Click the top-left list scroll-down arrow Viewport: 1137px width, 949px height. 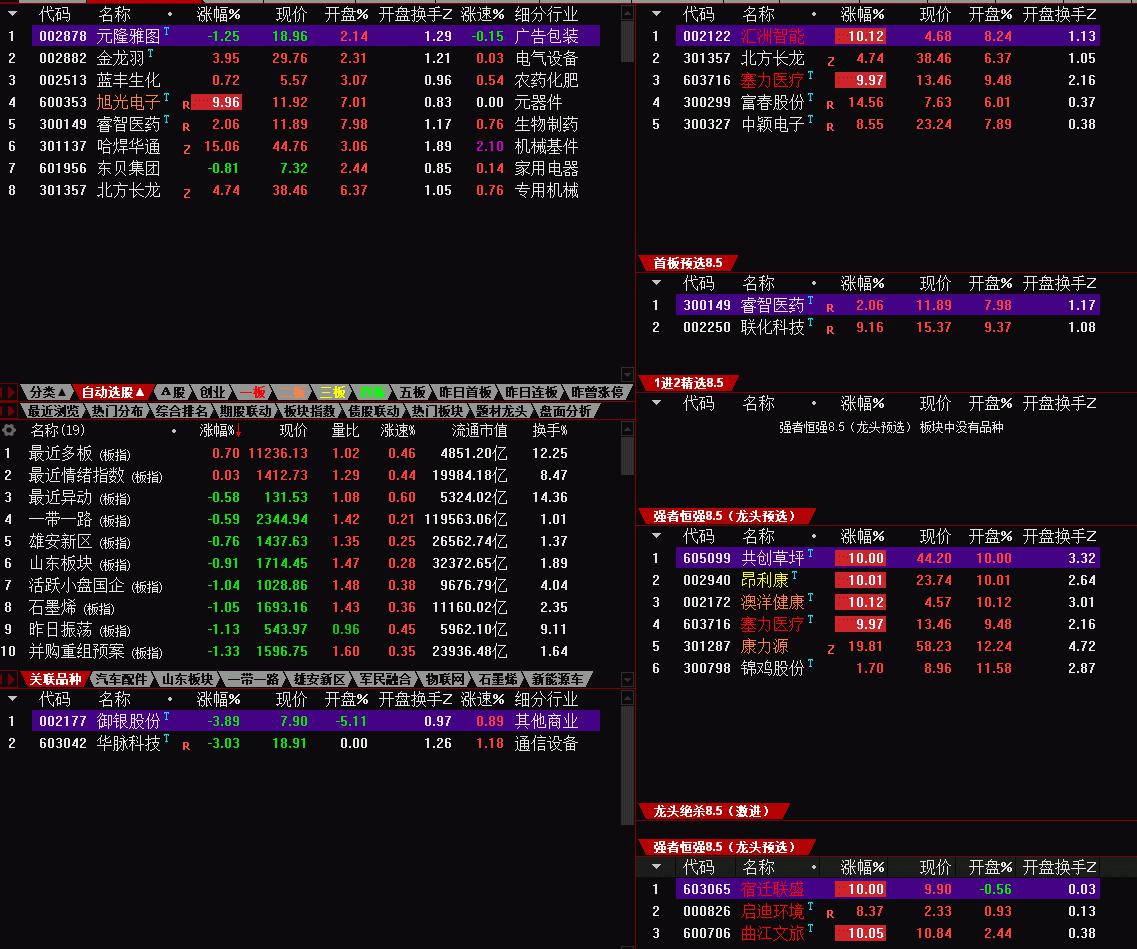(x=627, y=374)
